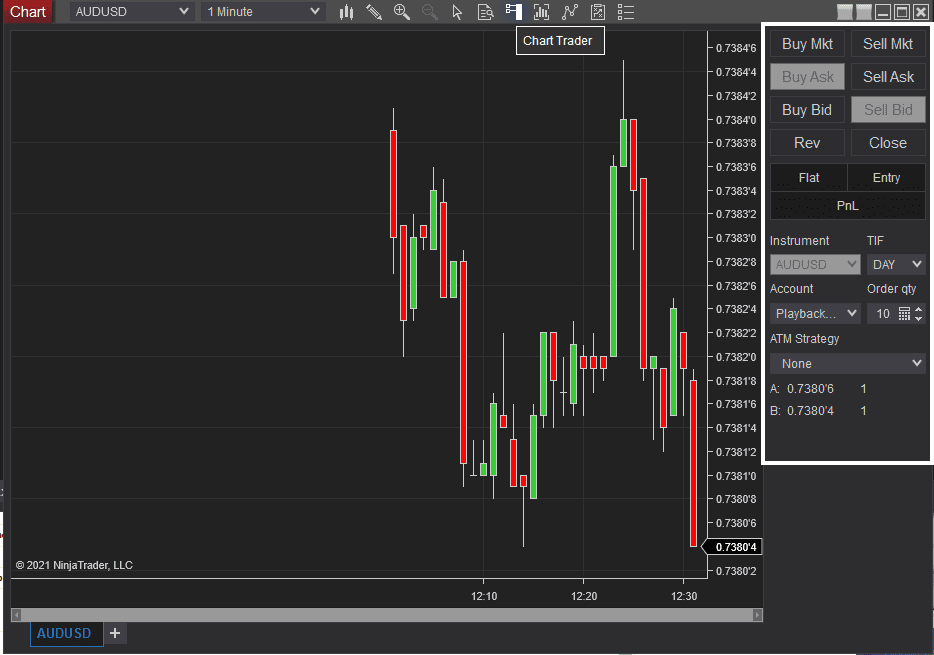Image resolution: width=934 pixels, height=655 pixels.
Task: Click the horizontal chart scrollbar
Action: tap(387, 615)
